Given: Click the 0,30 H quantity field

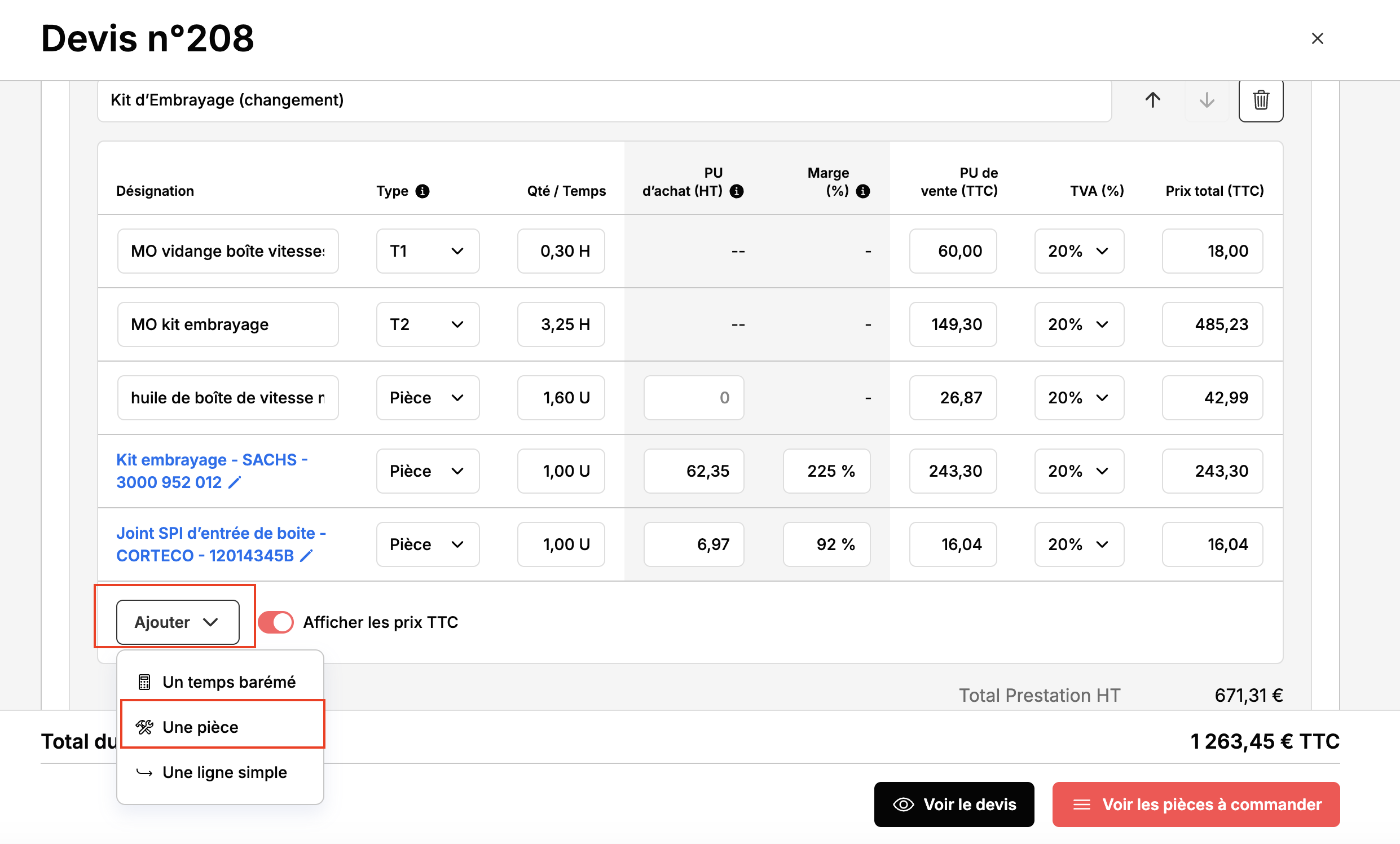Looking at the screenshot, I should [x=561, y=251].
